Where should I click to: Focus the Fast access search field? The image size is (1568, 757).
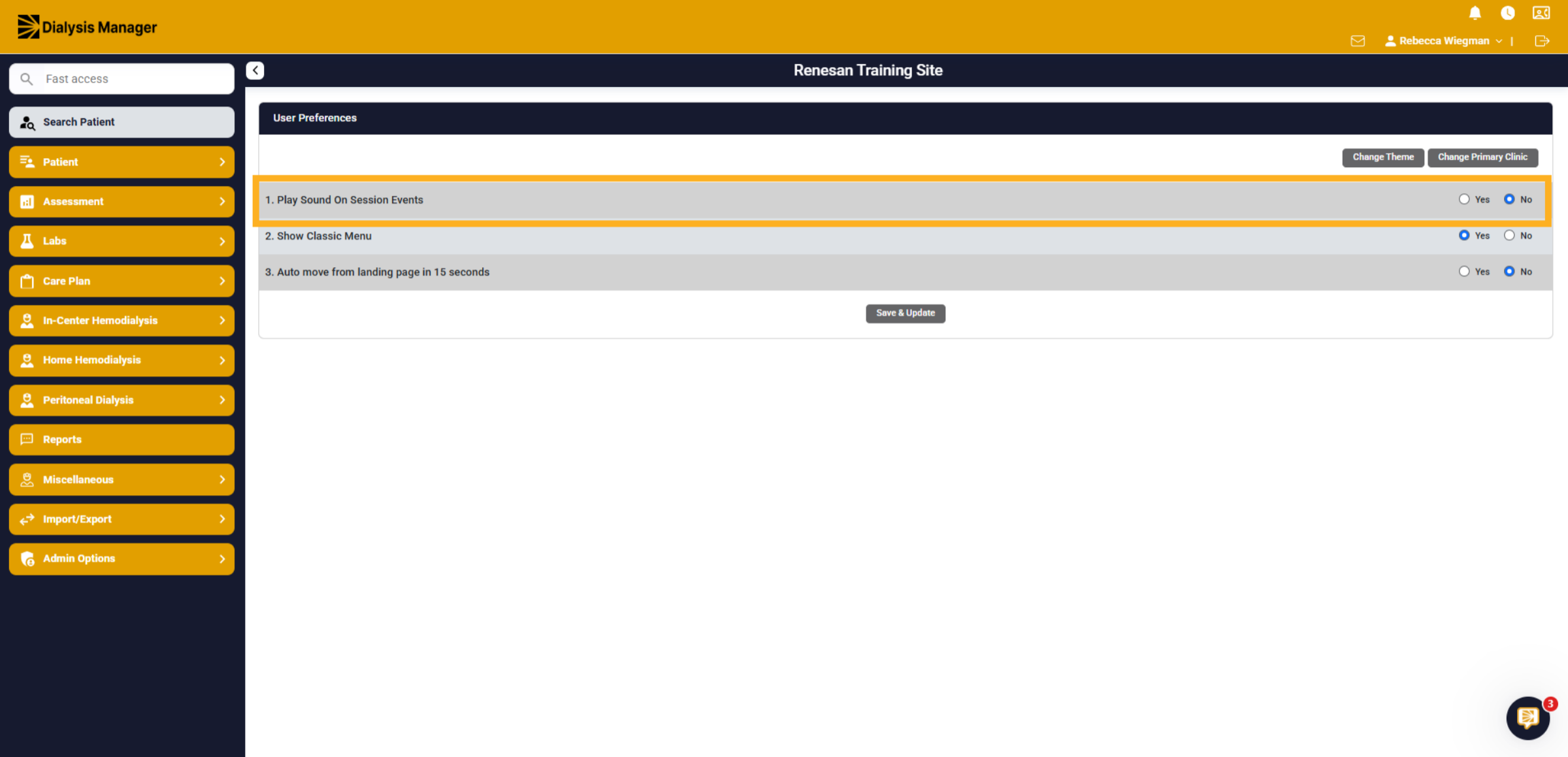(122, 79)
